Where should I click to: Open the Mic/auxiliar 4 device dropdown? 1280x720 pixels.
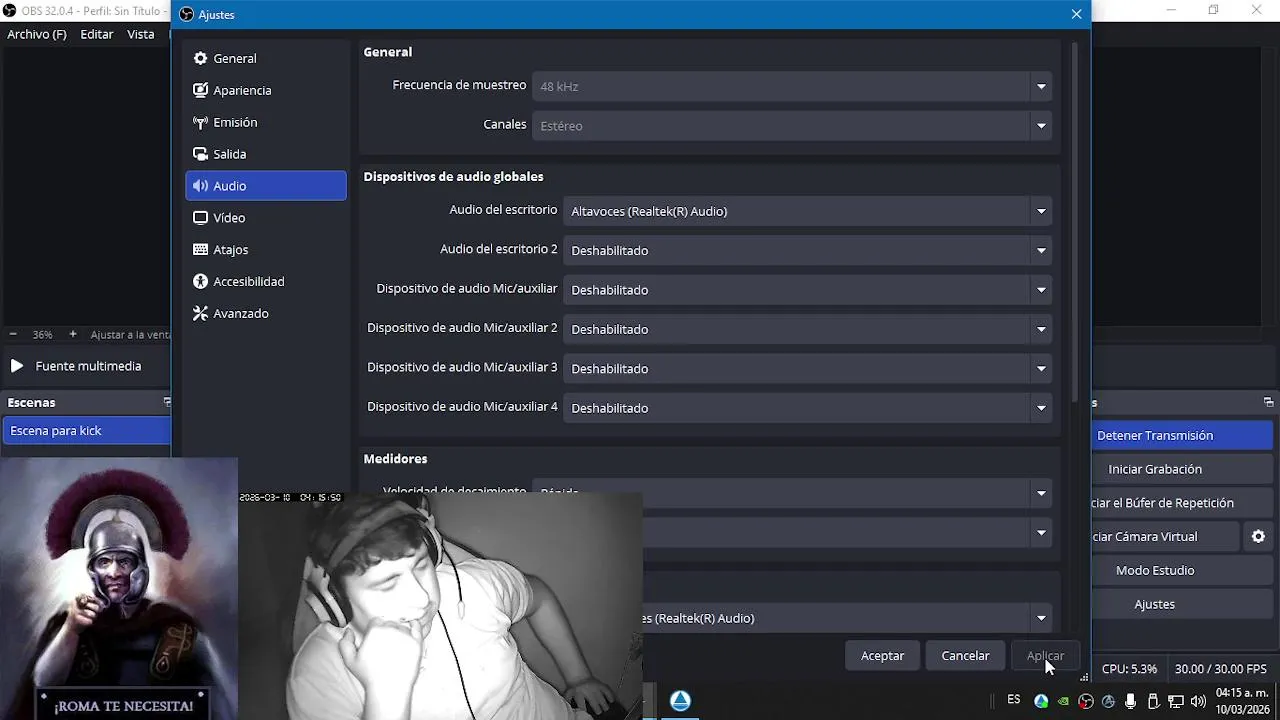pyautogui.click(x=807, y=408)
